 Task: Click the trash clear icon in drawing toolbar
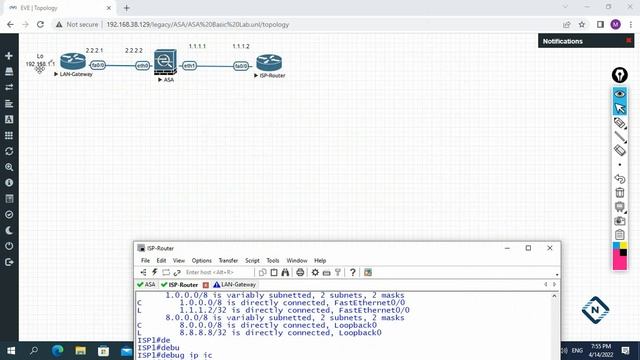(620, 193)
